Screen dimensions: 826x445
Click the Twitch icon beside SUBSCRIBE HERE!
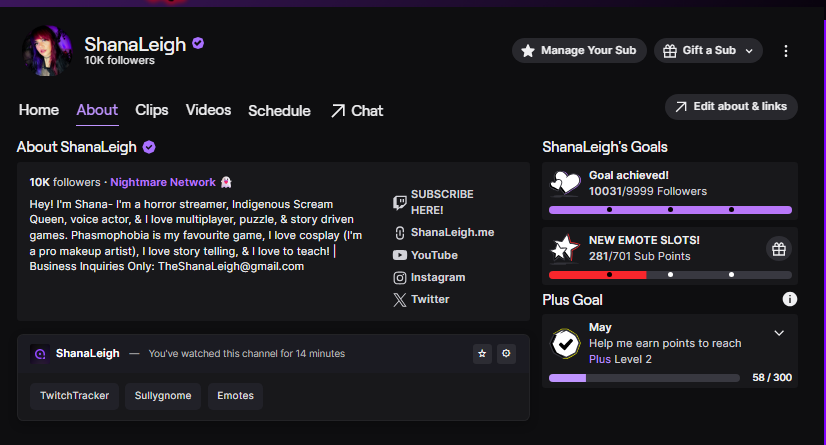coord(399,202)
